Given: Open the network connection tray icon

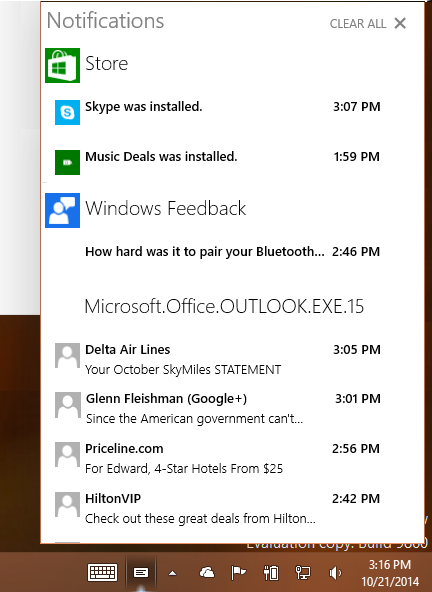Looking at the screenshot, I should 302,573.
